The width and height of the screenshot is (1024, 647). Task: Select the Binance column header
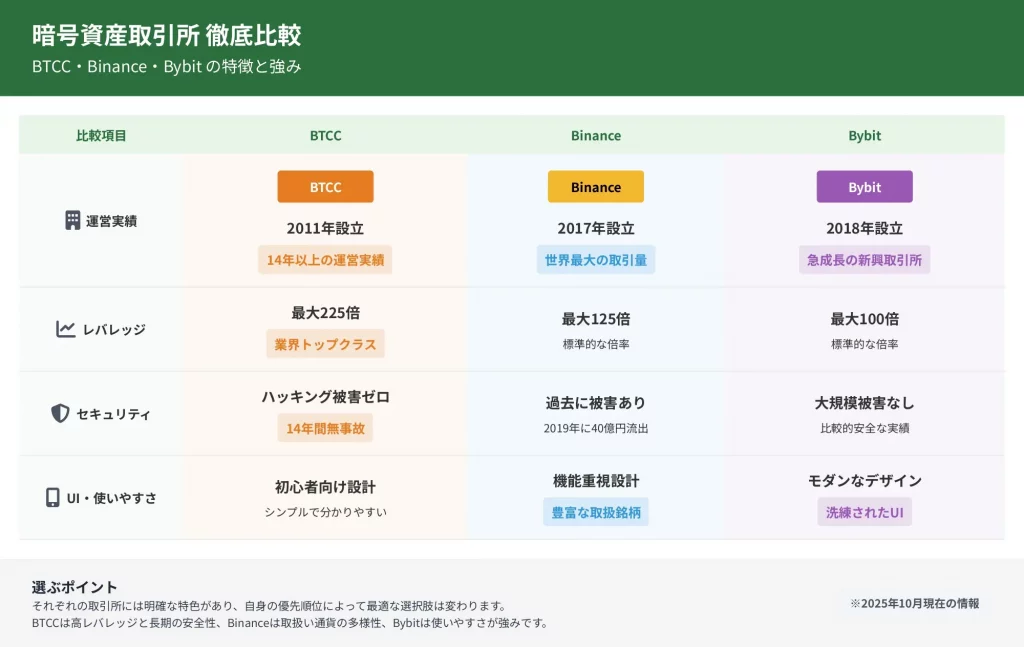pos(595,135)
